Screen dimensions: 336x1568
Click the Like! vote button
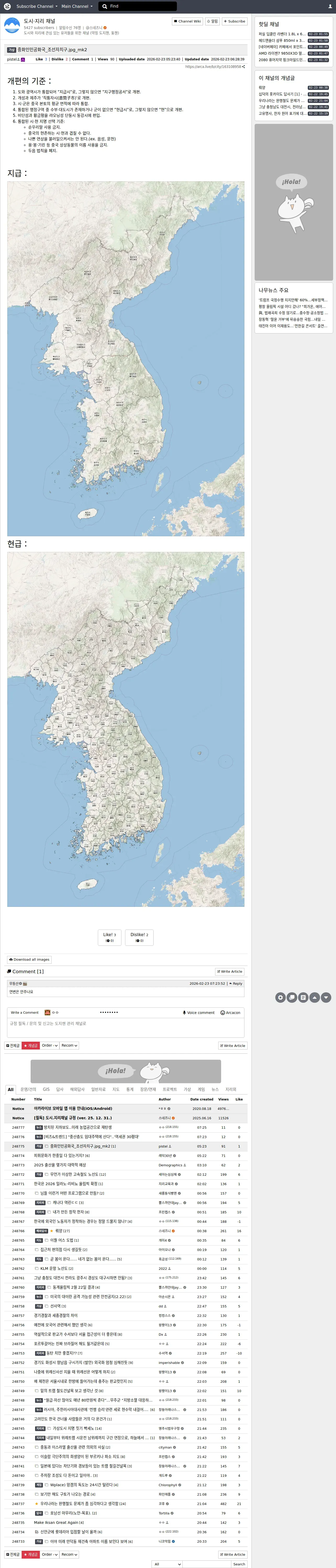click(x=109, y=937)
